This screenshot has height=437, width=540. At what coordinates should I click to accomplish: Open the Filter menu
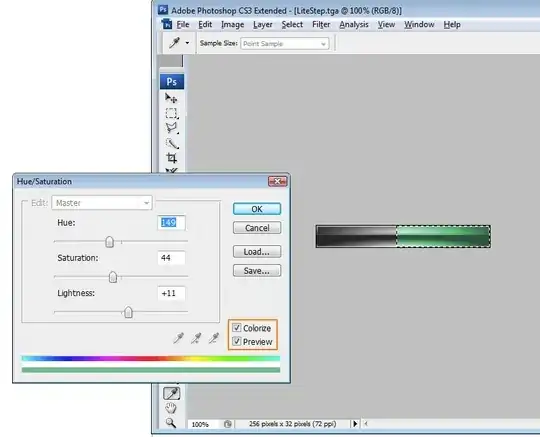(321, 24)
